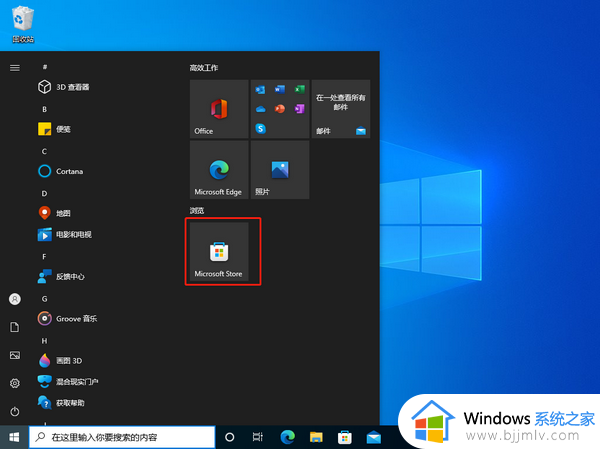Open the Office tile

pos(218,109)
